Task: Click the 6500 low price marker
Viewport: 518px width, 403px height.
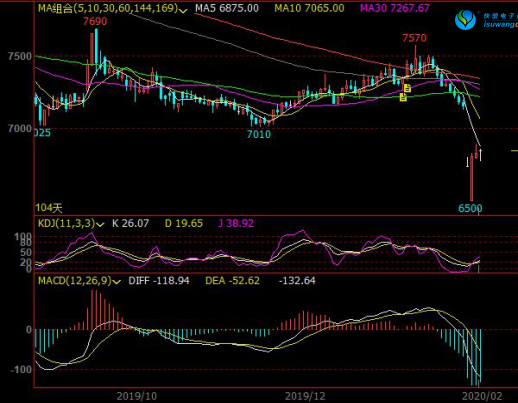Action: point(470,208)
